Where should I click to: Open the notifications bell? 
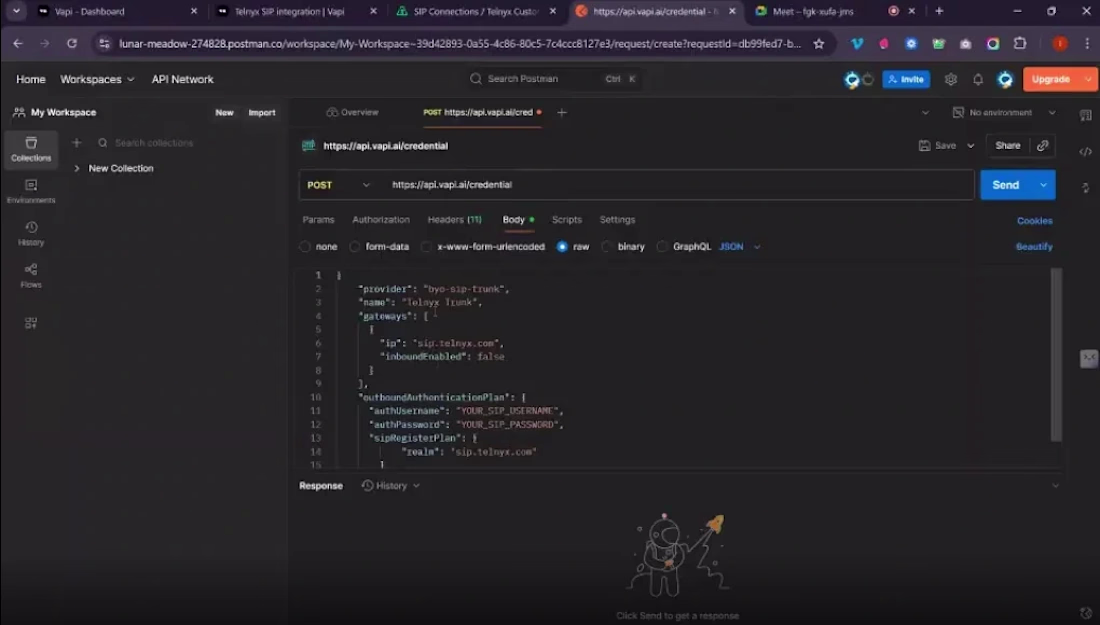pos(977,79)
